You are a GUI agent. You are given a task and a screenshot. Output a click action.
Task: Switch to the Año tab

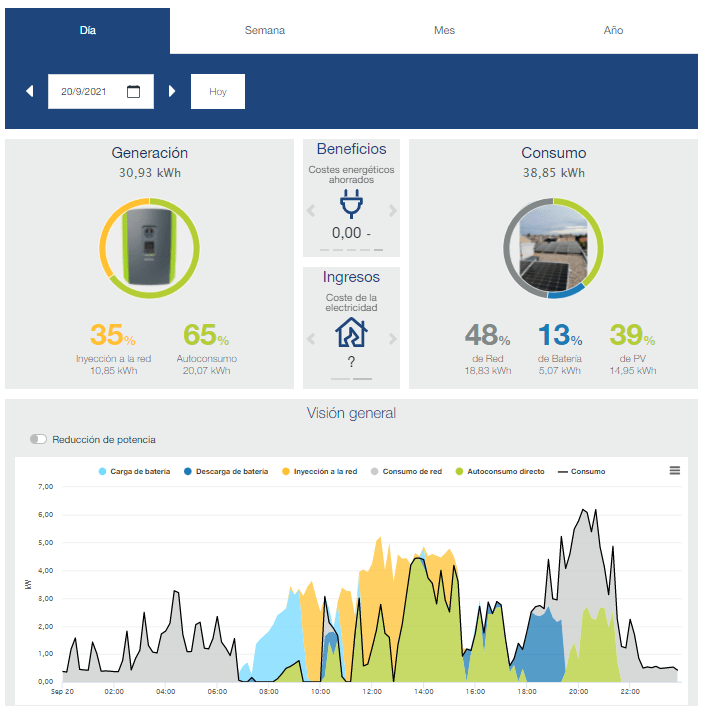click(613, 30)
